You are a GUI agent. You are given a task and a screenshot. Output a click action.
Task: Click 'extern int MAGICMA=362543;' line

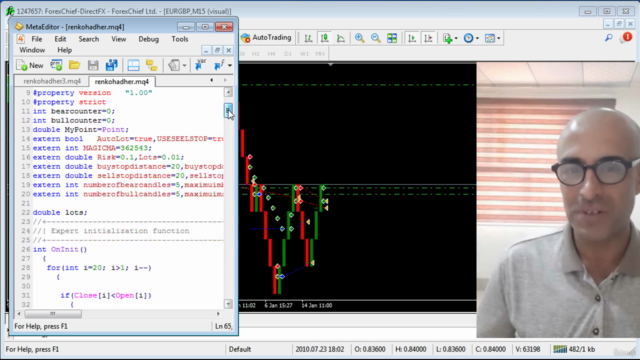(92, 148)
